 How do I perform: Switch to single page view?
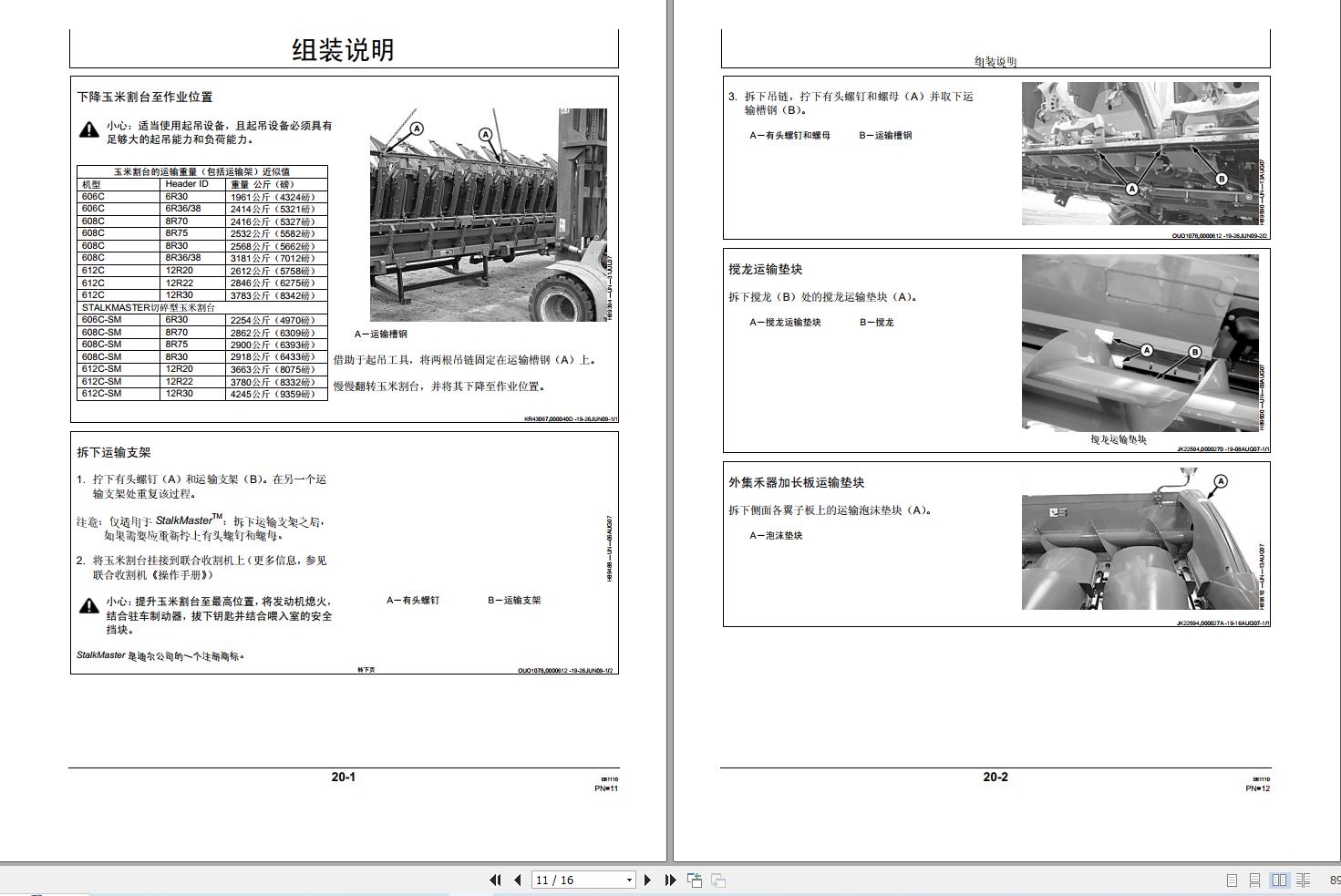1232,881
